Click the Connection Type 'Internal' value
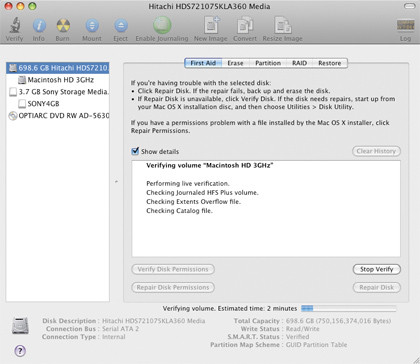Screen dimensions: 420x364 coord(114,337)
